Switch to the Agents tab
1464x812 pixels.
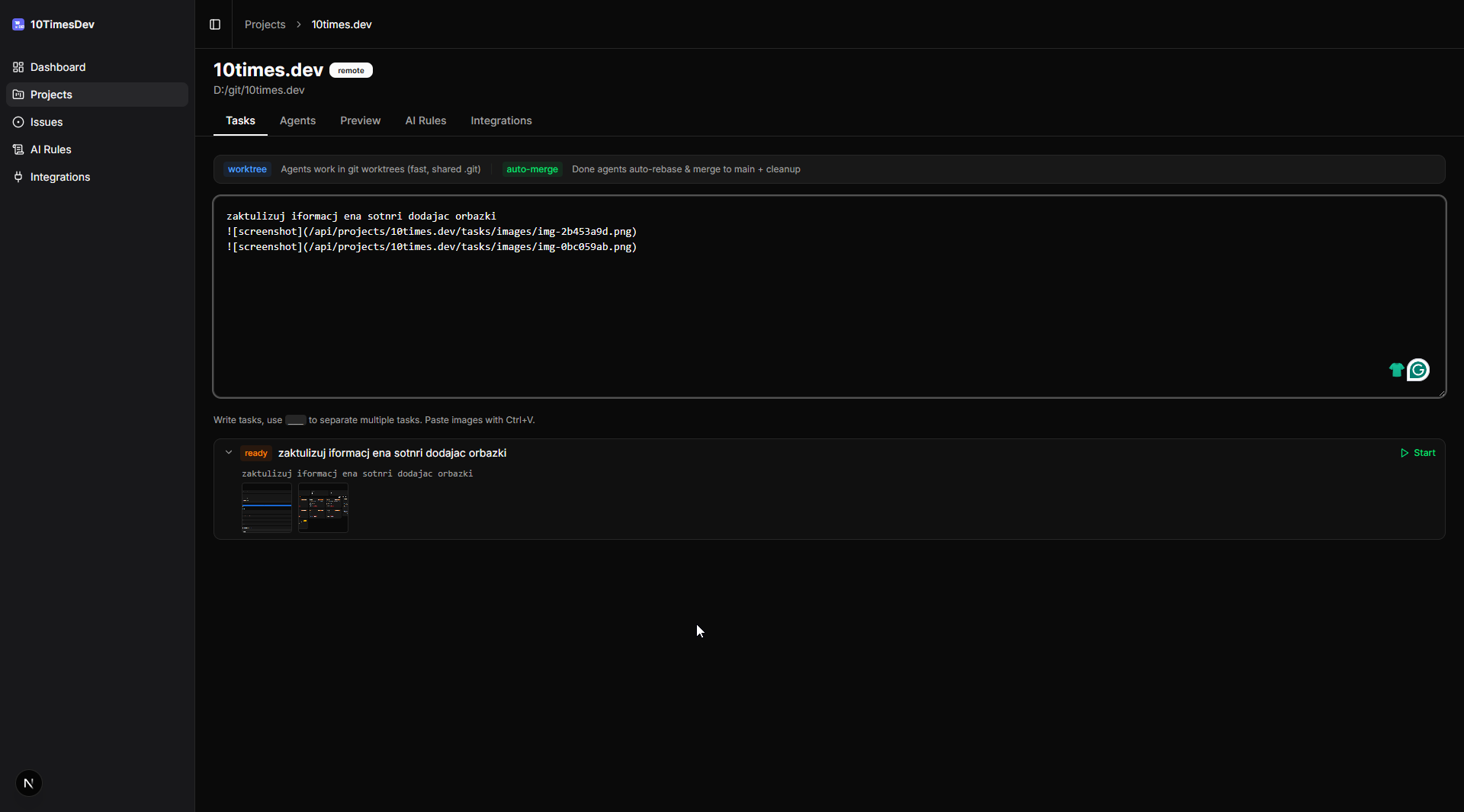pos(297,120)
